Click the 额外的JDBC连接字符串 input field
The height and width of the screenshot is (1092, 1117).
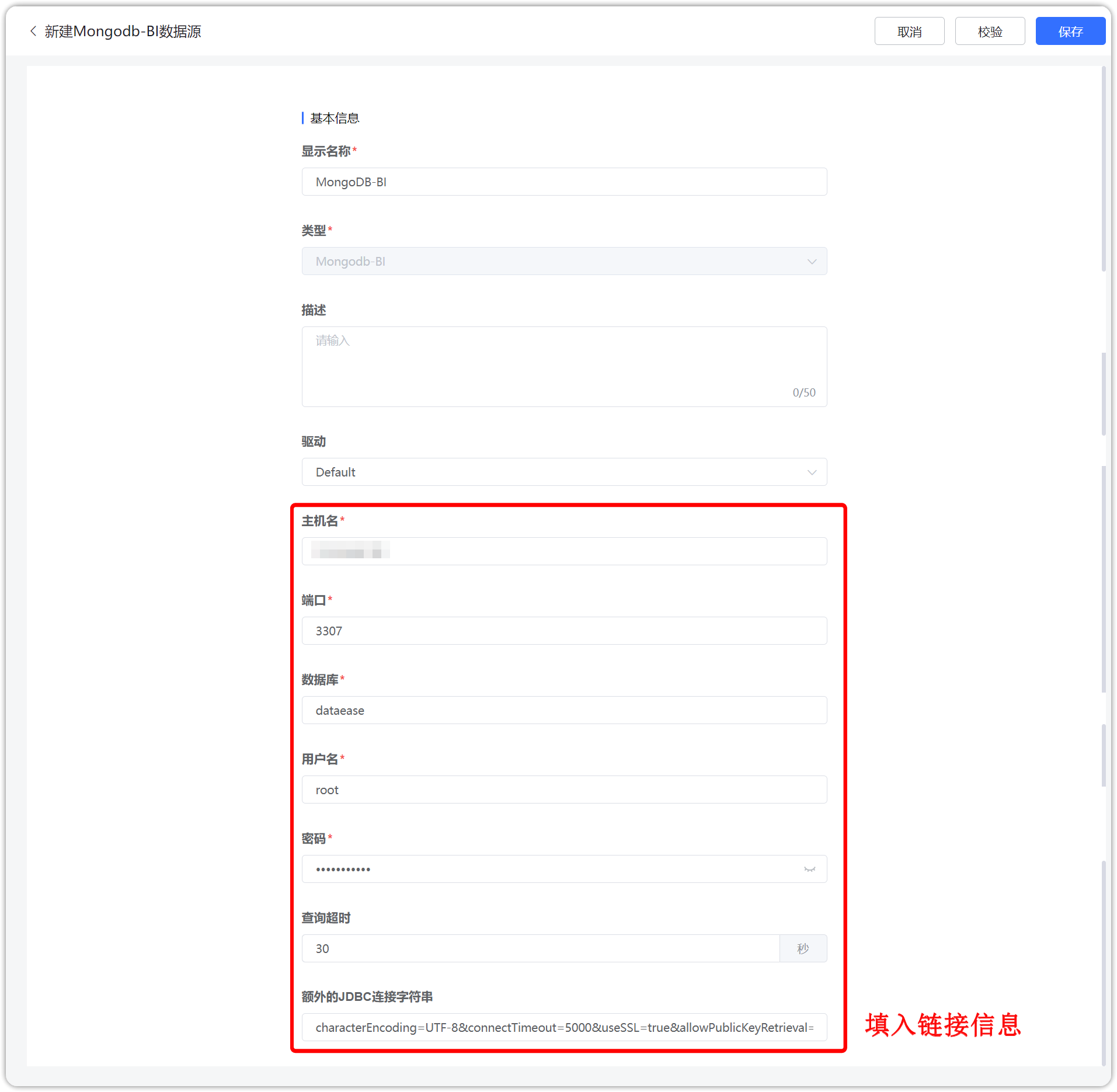(564, 1027)
